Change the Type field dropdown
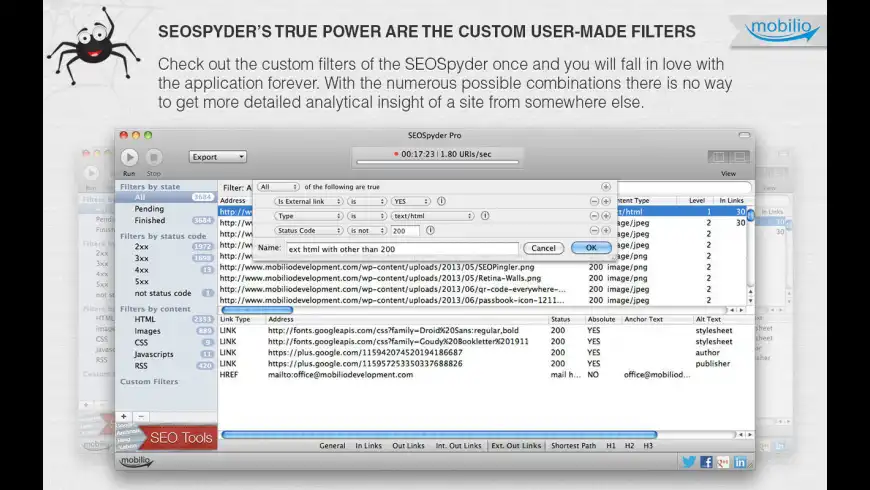870x490 pixels. point(308,216)
